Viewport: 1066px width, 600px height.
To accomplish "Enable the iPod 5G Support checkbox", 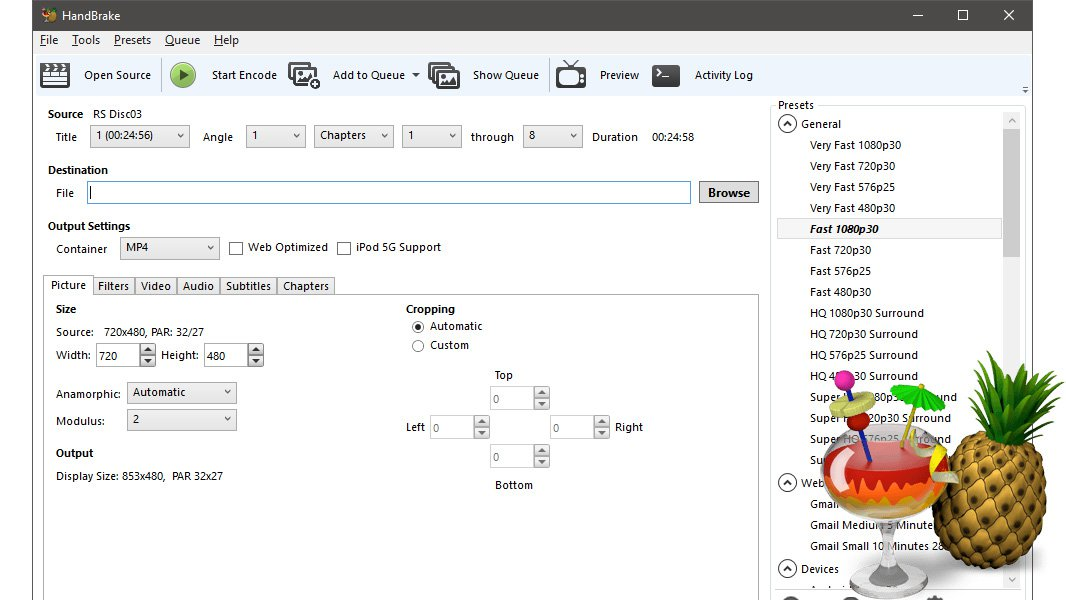I will pyautogui.click(x=344, y=249).
